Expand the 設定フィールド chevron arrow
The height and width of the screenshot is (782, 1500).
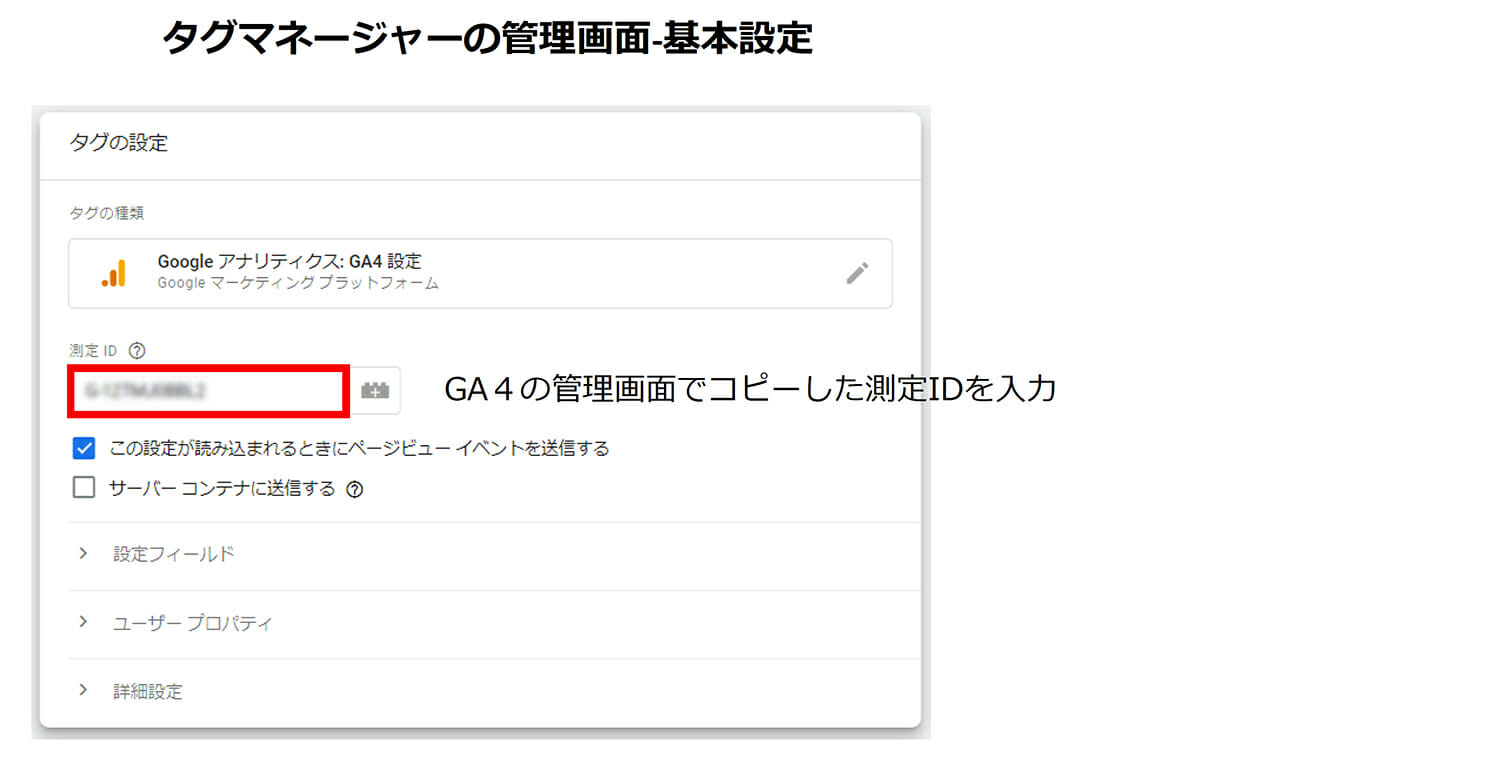[84, 553]
